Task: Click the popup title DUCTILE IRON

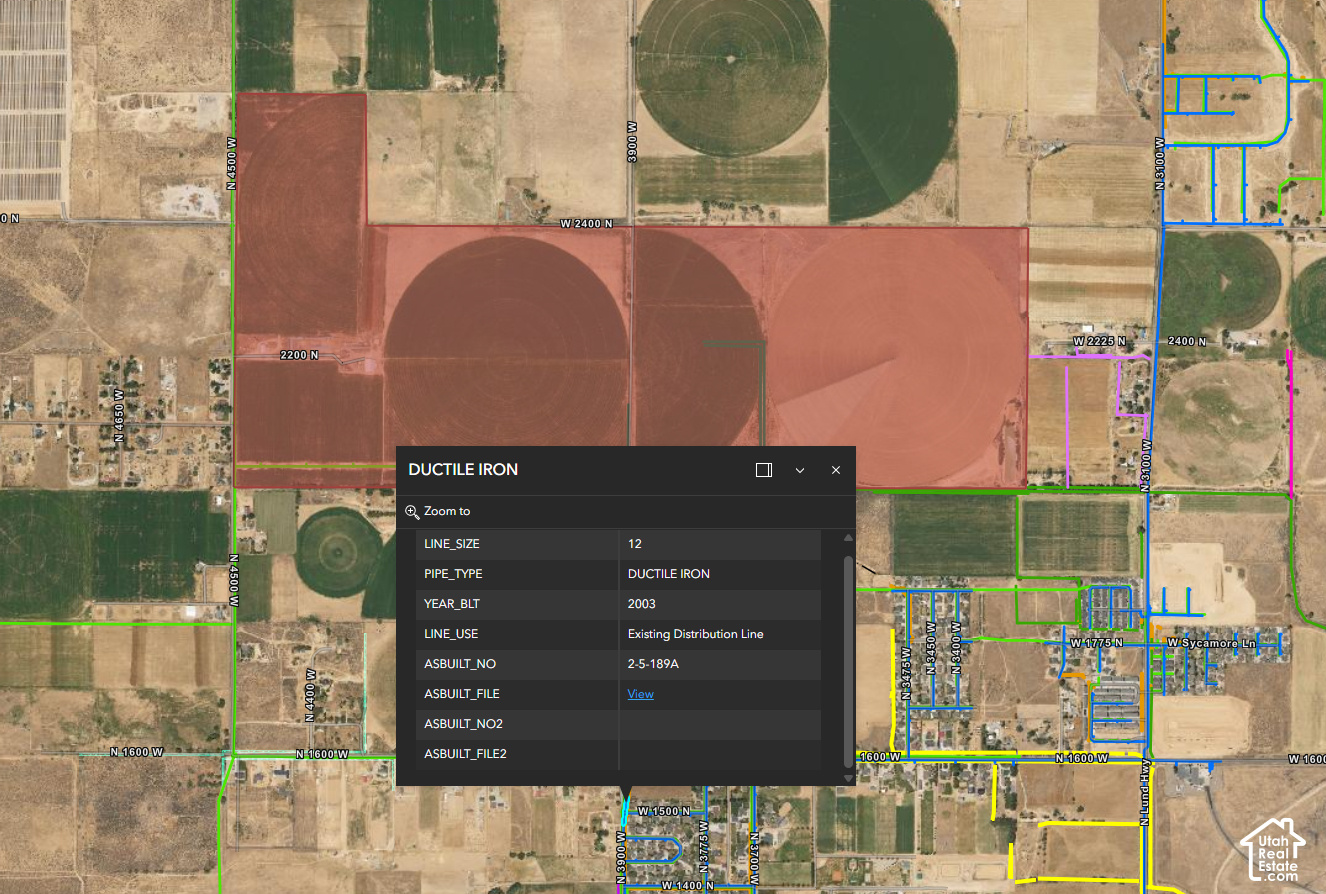Action: pos(463,470)
